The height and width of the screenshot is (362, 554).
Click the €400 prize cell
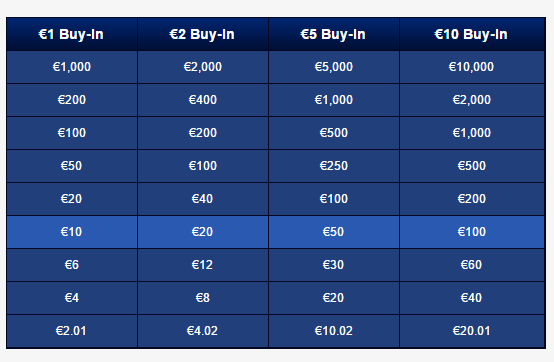203,100
